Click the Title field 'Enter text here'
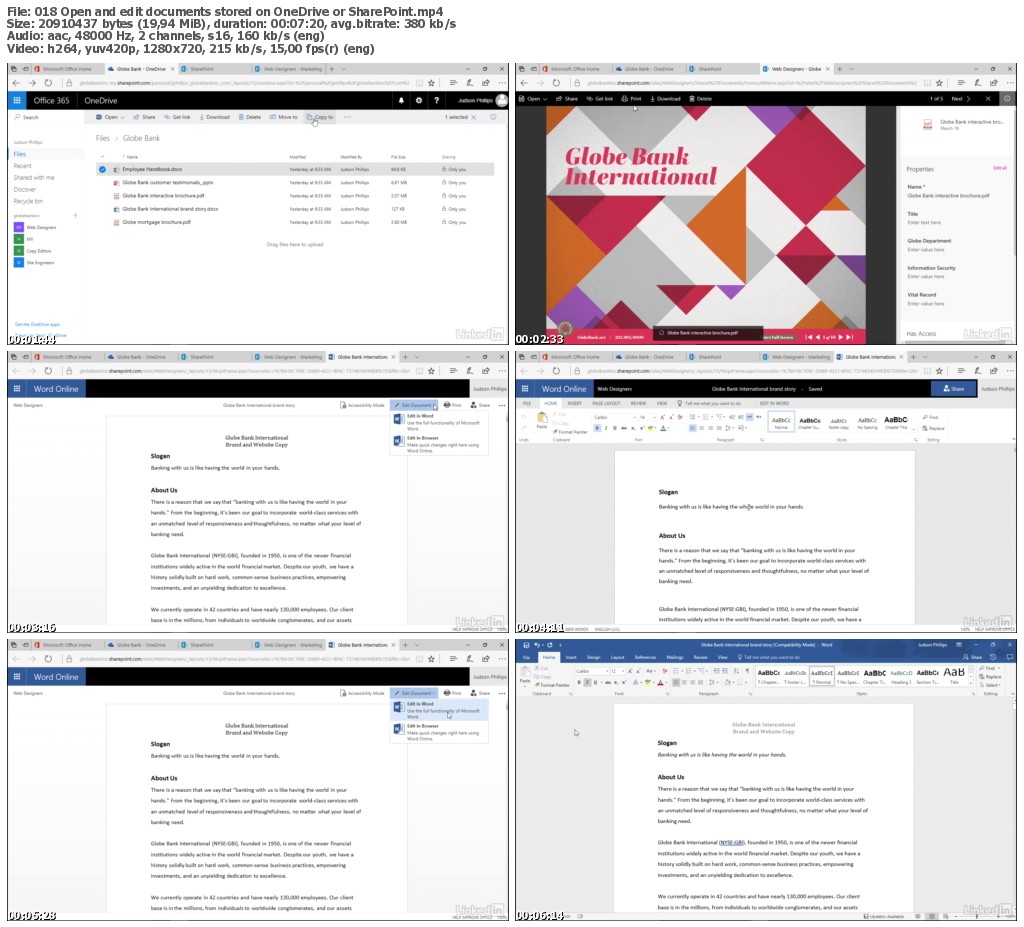Viewport: 1024px width, 927px height. [x=924, y=223]
